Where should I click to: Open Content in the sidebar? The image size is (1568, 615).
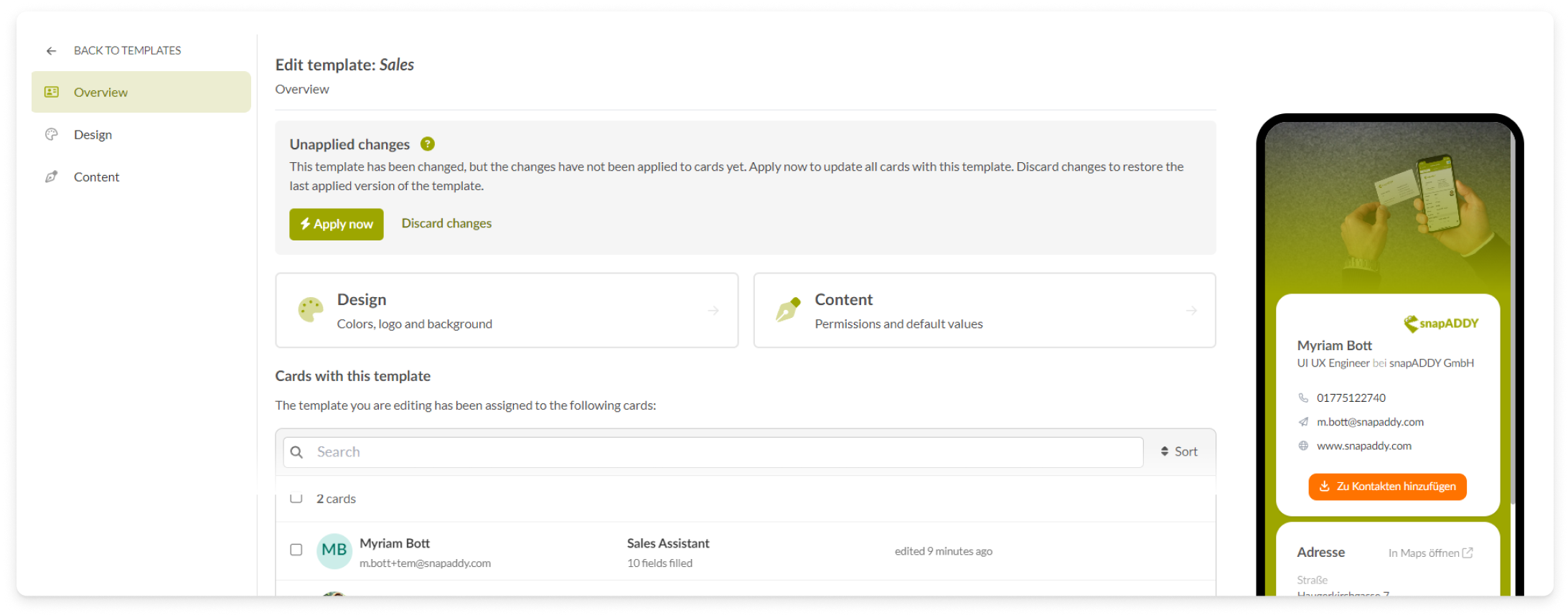[x=96, y=177]
